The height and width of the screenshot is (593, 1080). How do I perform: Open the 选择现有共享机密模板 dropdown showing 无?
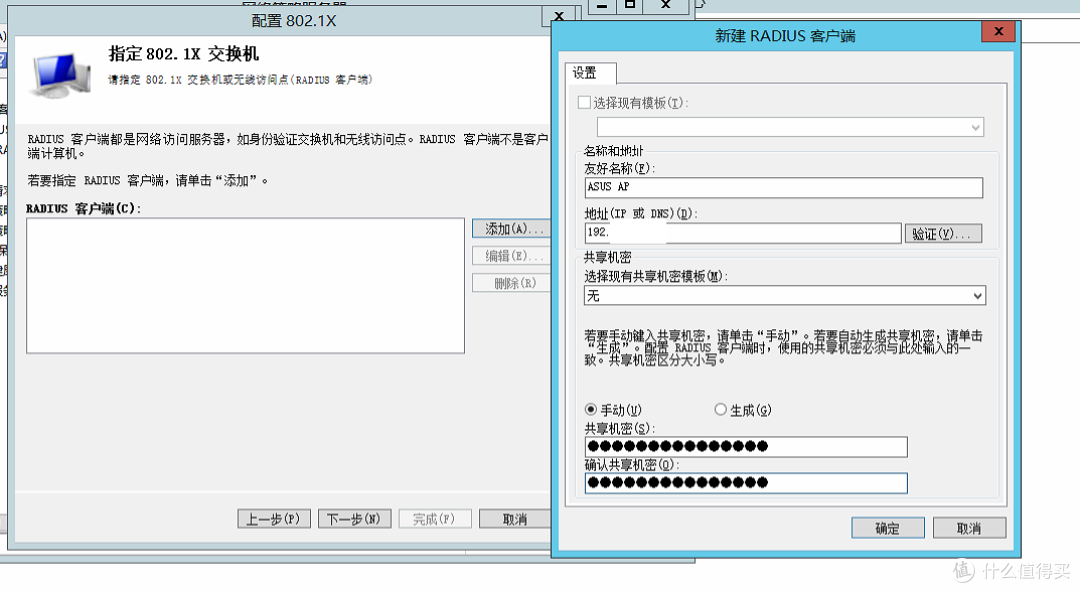click(x=785, y=295)
